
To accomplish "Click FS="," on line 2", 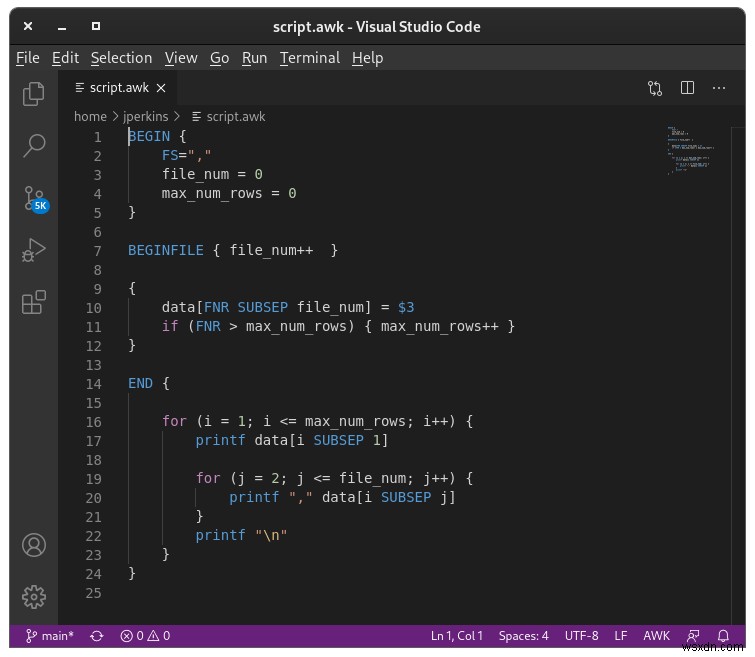I will point(186,156).
